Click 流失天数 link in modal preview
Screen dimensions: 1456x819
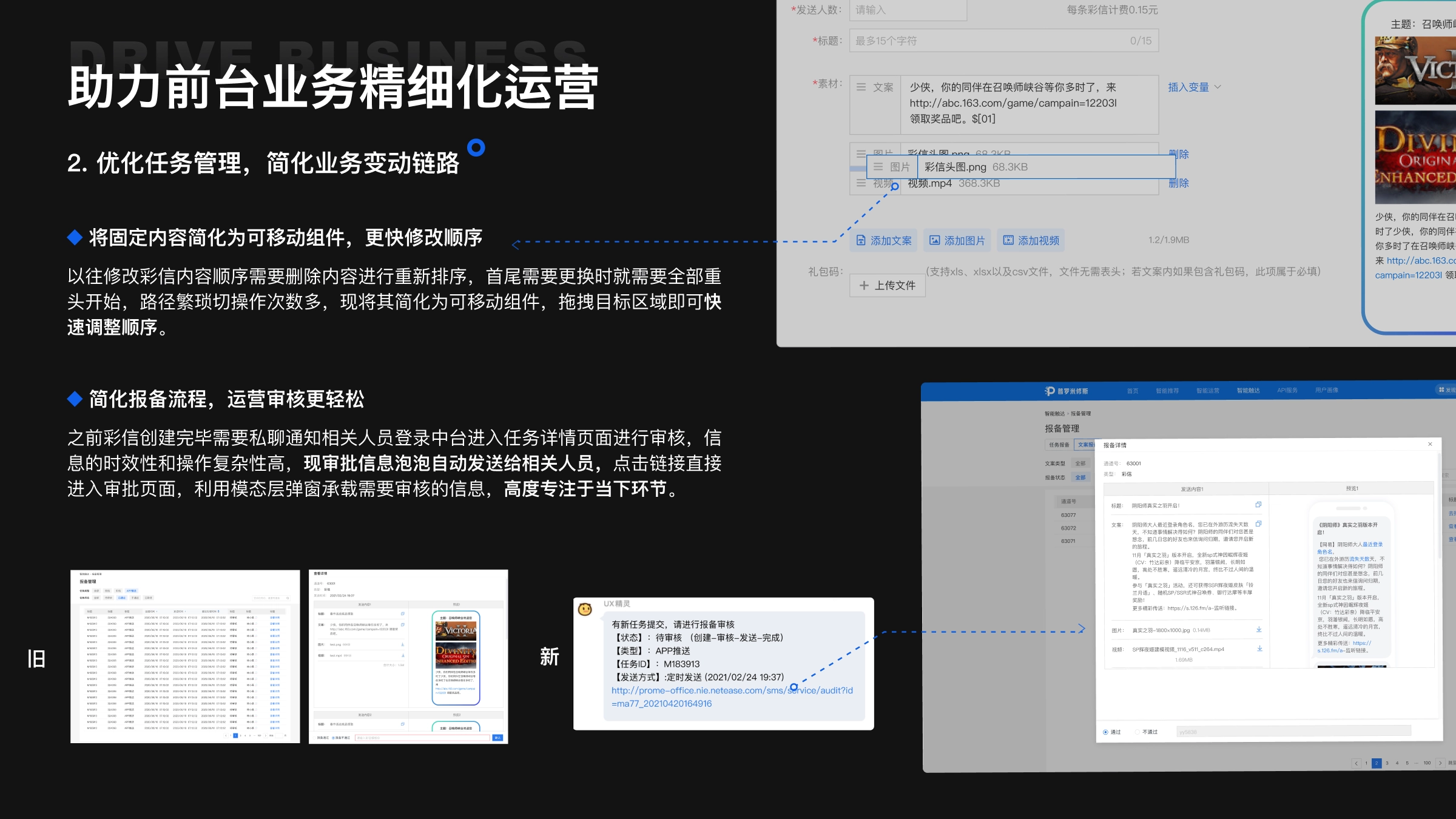[x=1360, y=559]
